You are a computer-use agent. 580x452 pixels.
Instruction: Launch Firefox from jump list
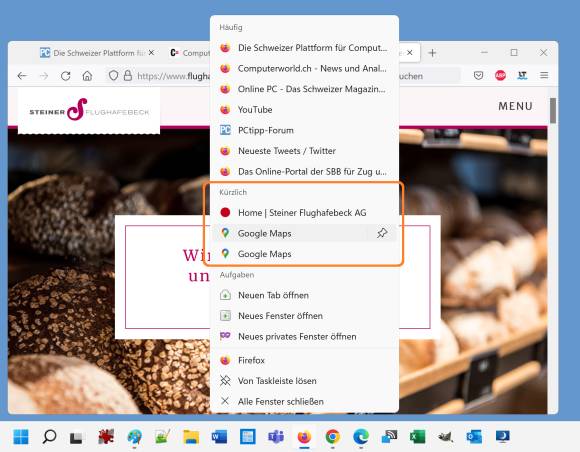(x=304, y=360)
